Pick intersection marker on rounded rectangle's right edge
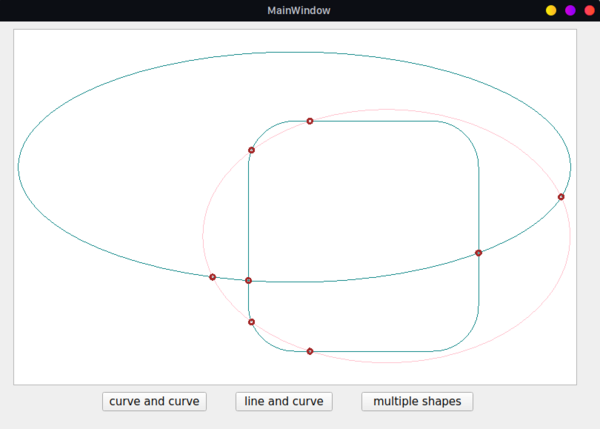The width and height of the screenshot is (600, 429). point(478,253)
